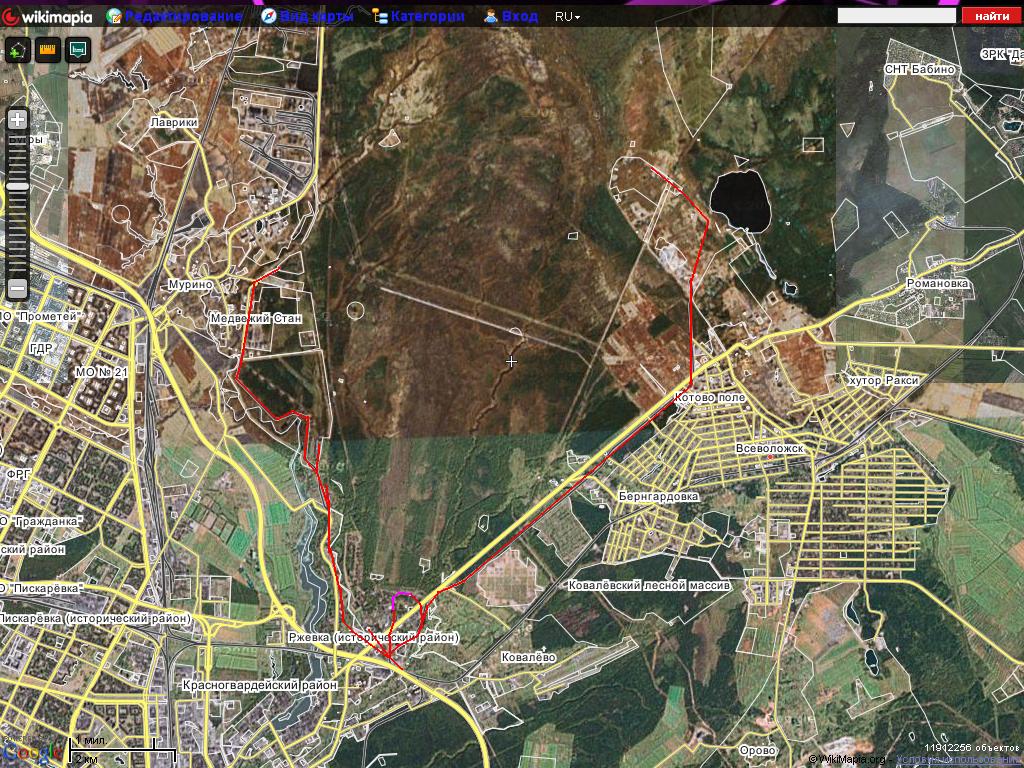The image size is (1024, 768).
Task: Click the Всеволожск place label on map
Action: (x=769, y=449)
